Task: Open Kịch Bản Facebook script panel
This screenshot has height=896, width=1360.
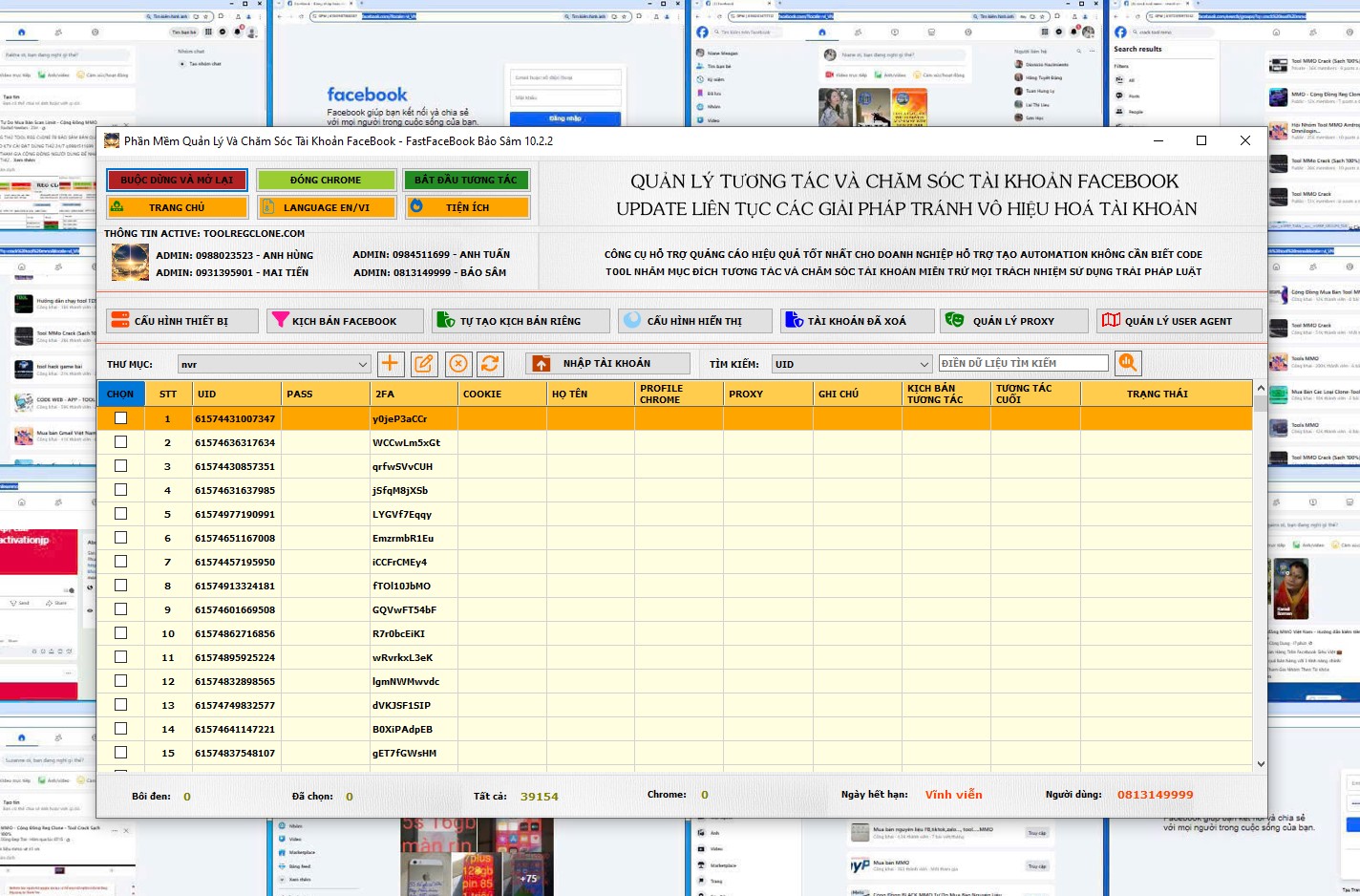Action: pyautogui.click(x=345, y=321)
